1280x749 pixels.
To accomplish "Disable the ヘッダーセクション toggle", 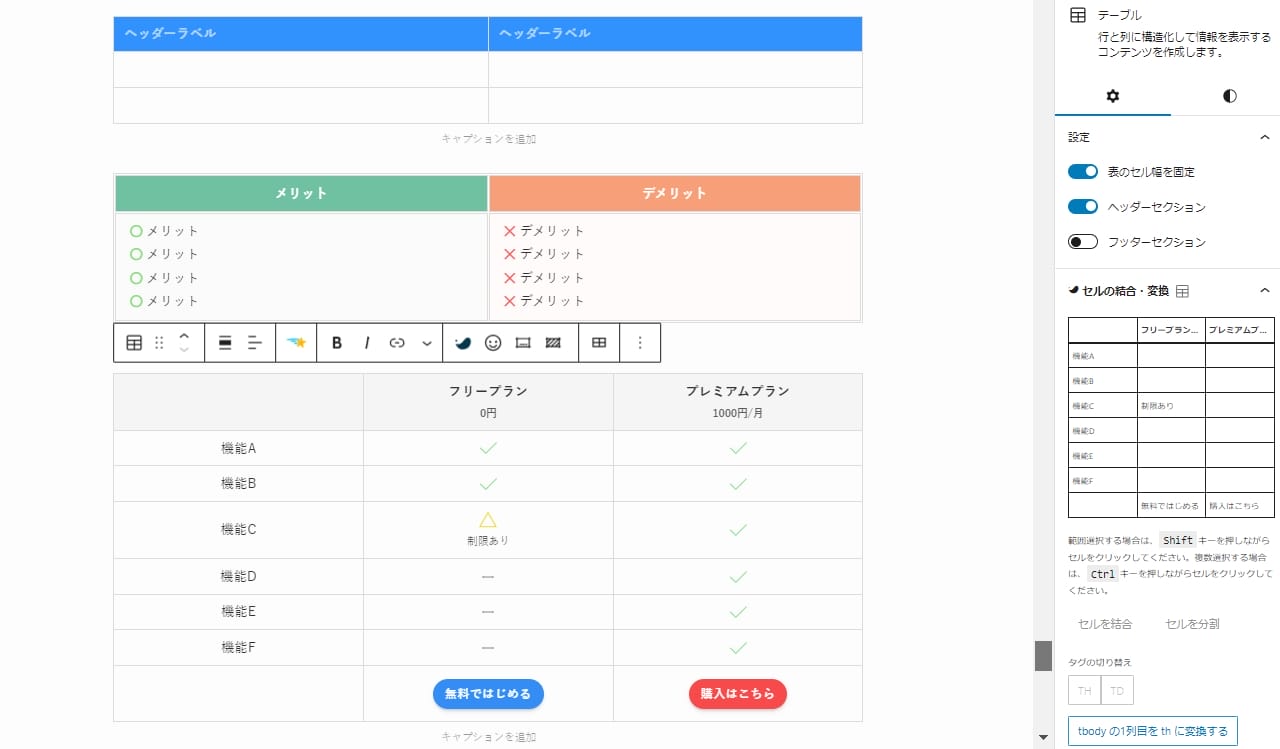I will pyautogui.click(x=1083, y=207).
